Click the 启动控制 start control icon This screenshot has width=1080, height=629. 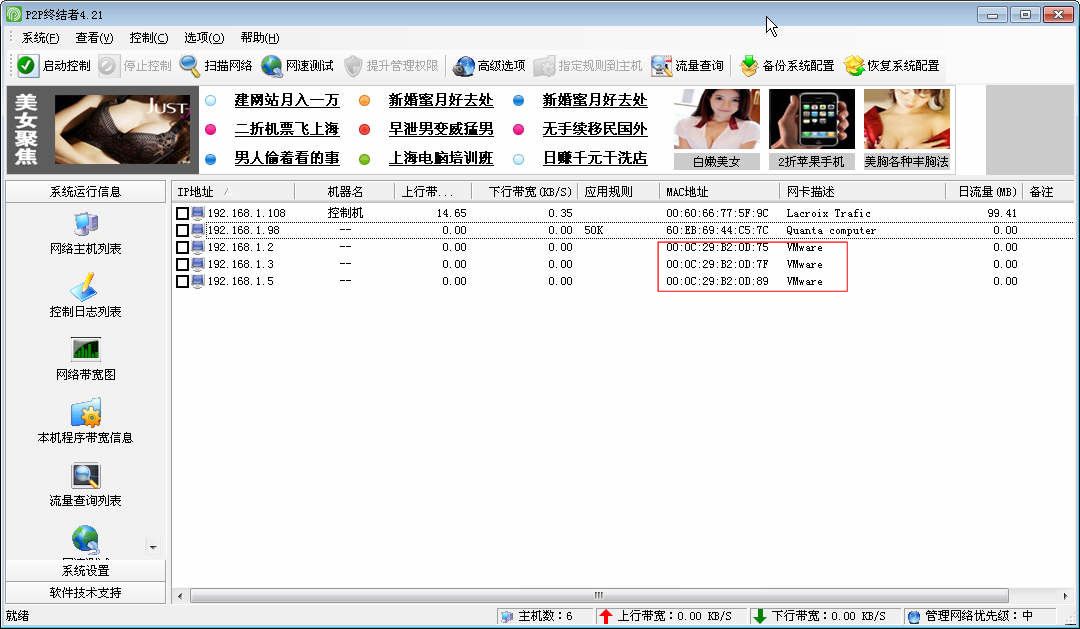pyautogui.click(x=27, y=66)
